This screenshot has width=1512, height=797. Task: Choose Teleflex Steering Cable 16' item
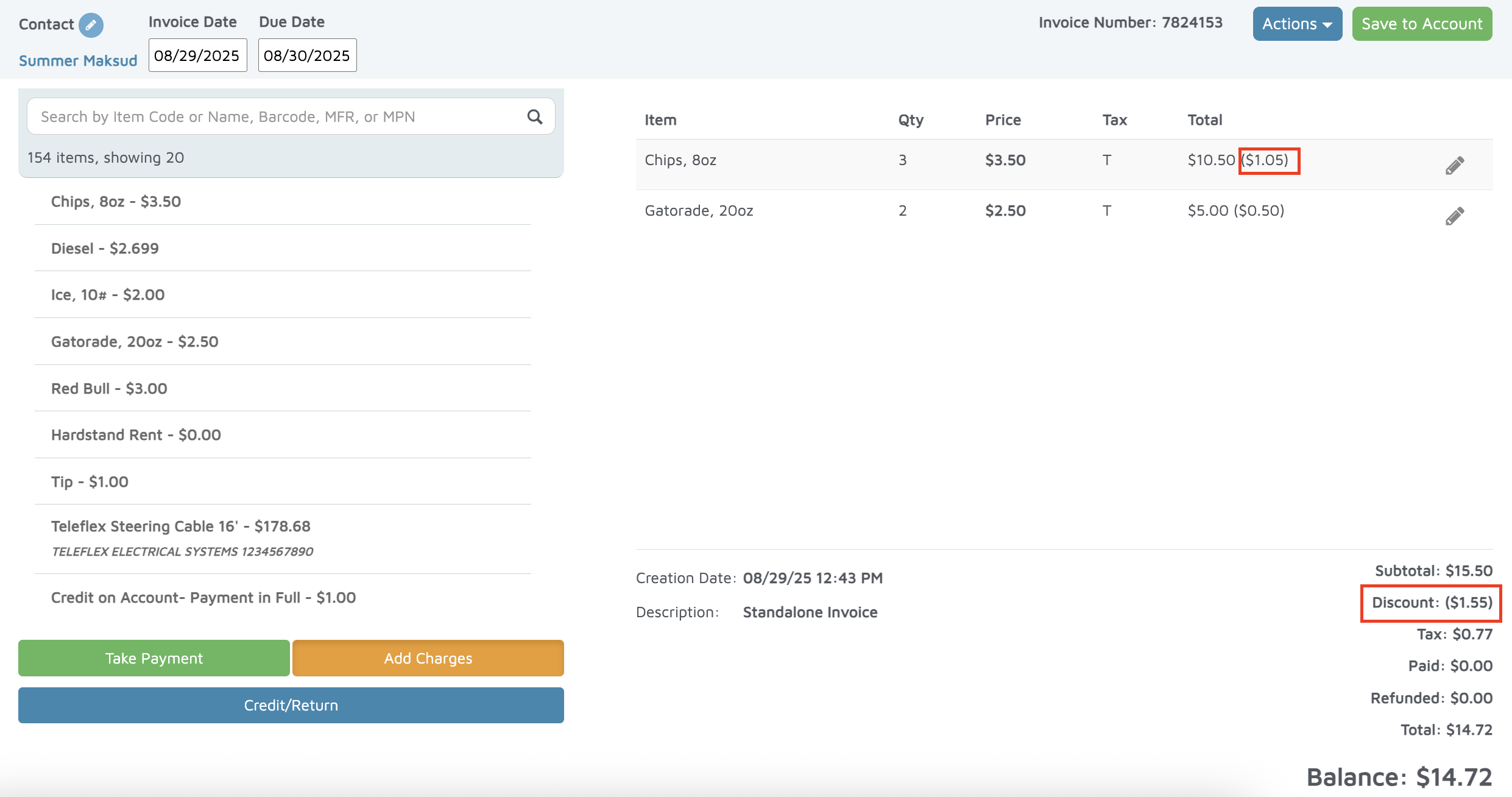[x=181, y=526]
